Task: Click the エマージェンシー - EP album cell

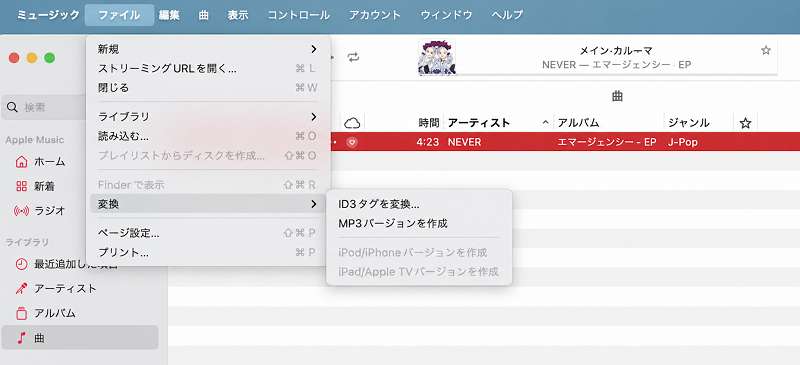Action: tap(607, 142)
